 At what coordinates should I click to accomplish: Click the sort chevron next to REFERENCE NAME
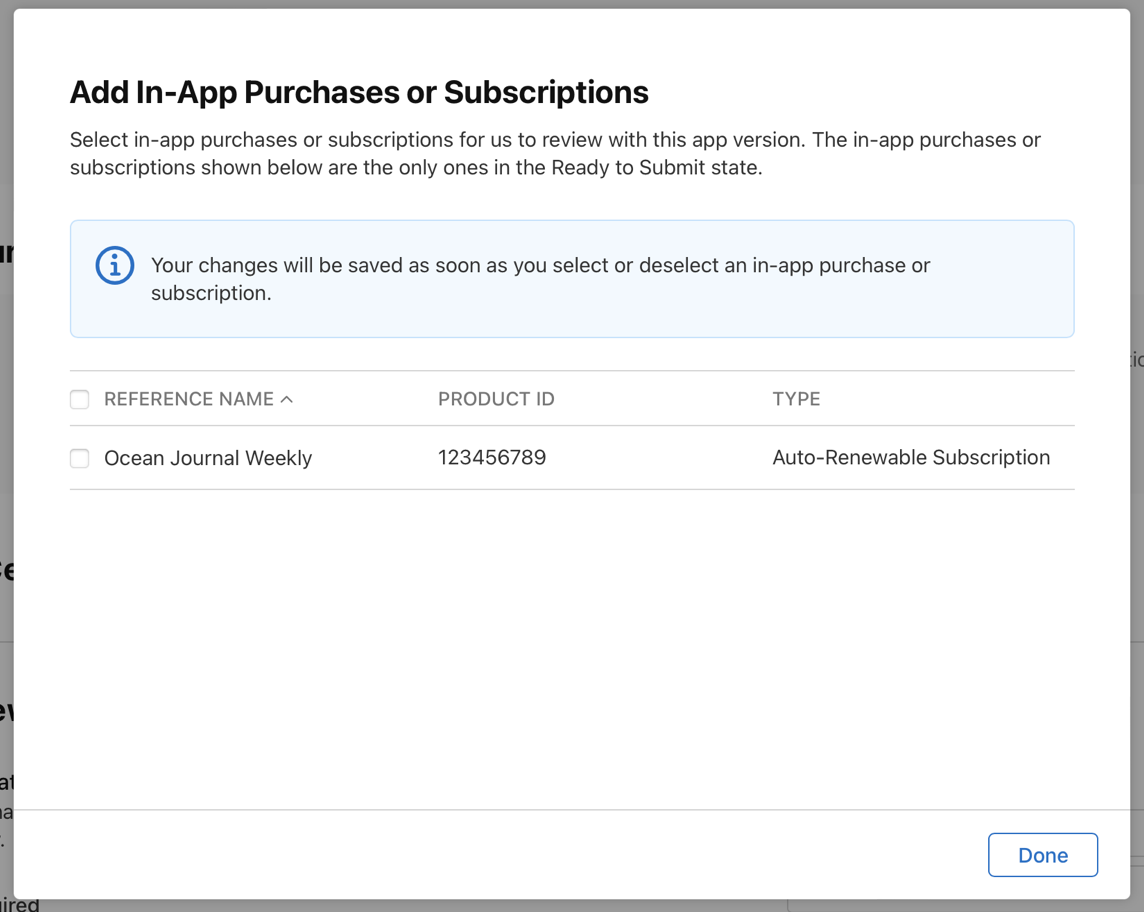point(288,398)
